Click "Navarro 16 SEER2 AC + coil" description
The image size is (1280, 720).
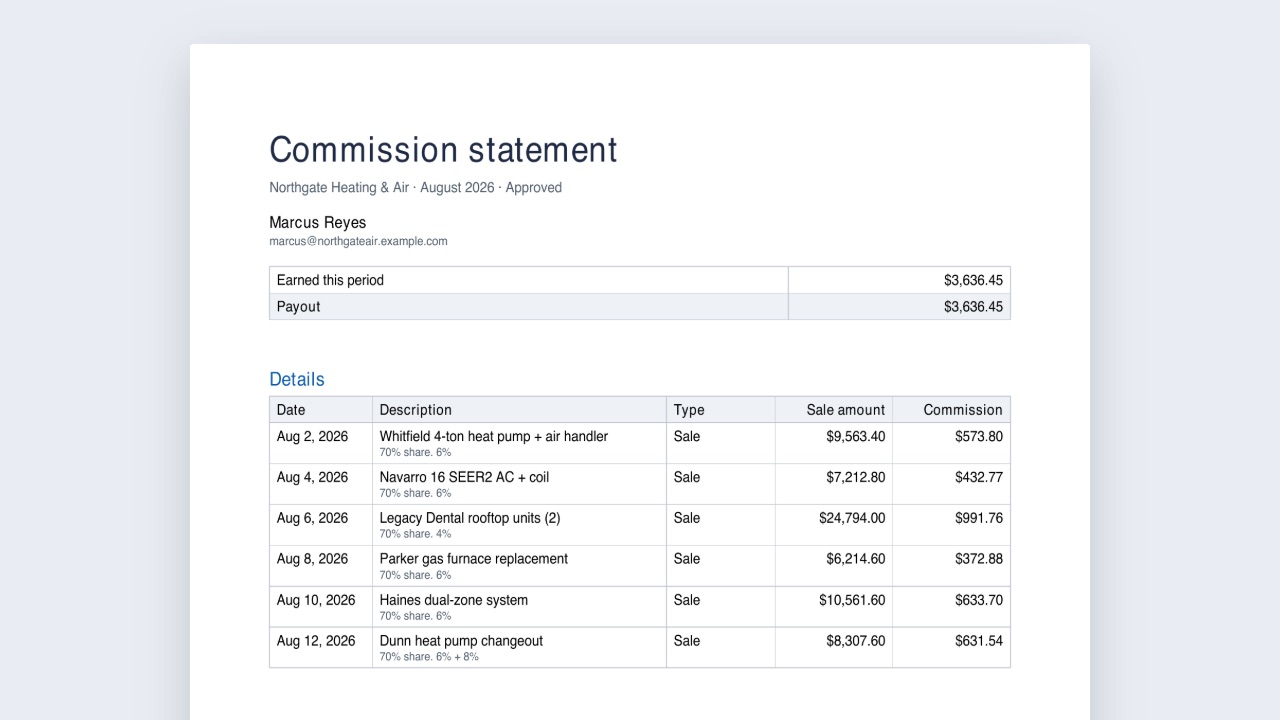click(464, 478)
